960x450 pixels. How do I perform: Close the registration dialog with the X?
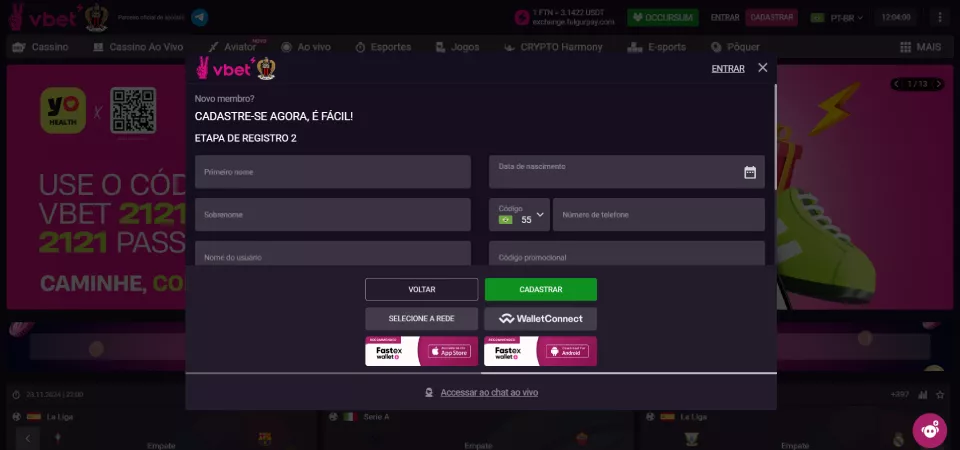click(762, 68)
